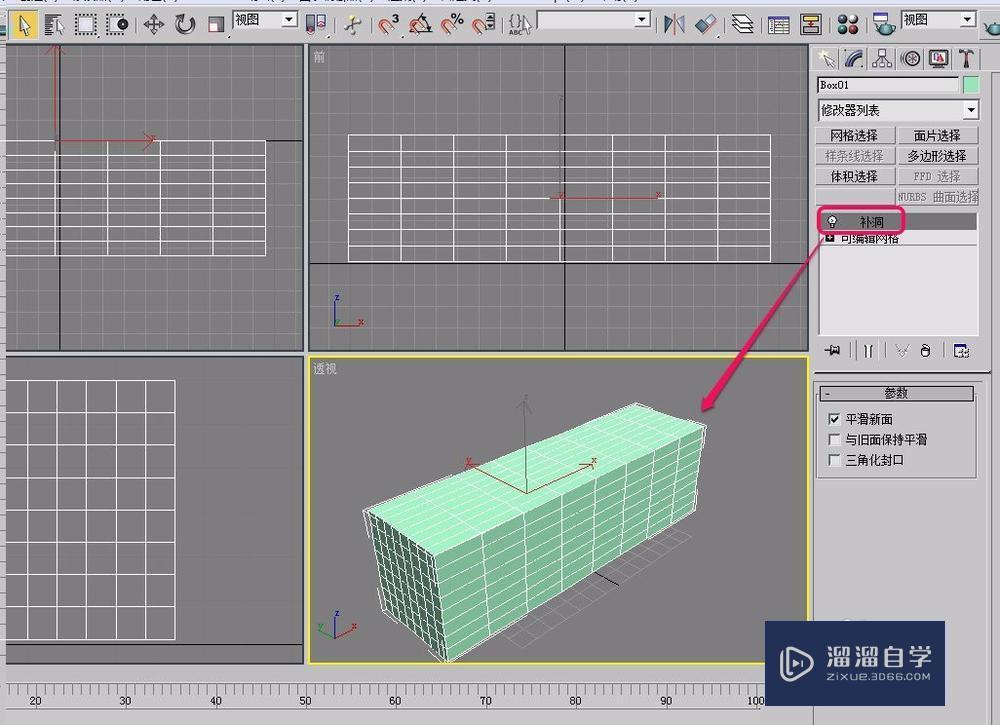Open the Material Editor
This screenshot has height=725, width=1000.
click(x=847, y=23)
